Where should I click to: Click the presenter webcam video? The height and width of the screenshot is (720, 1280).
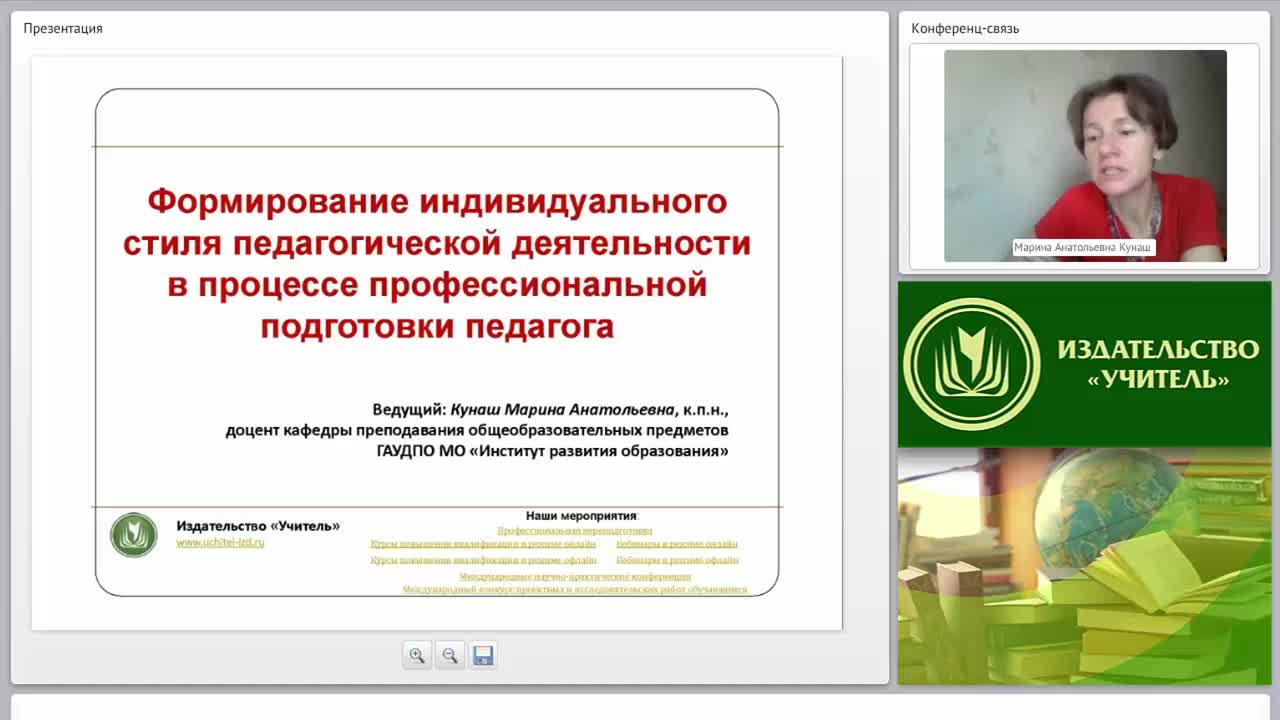[x=1085, y=156]
